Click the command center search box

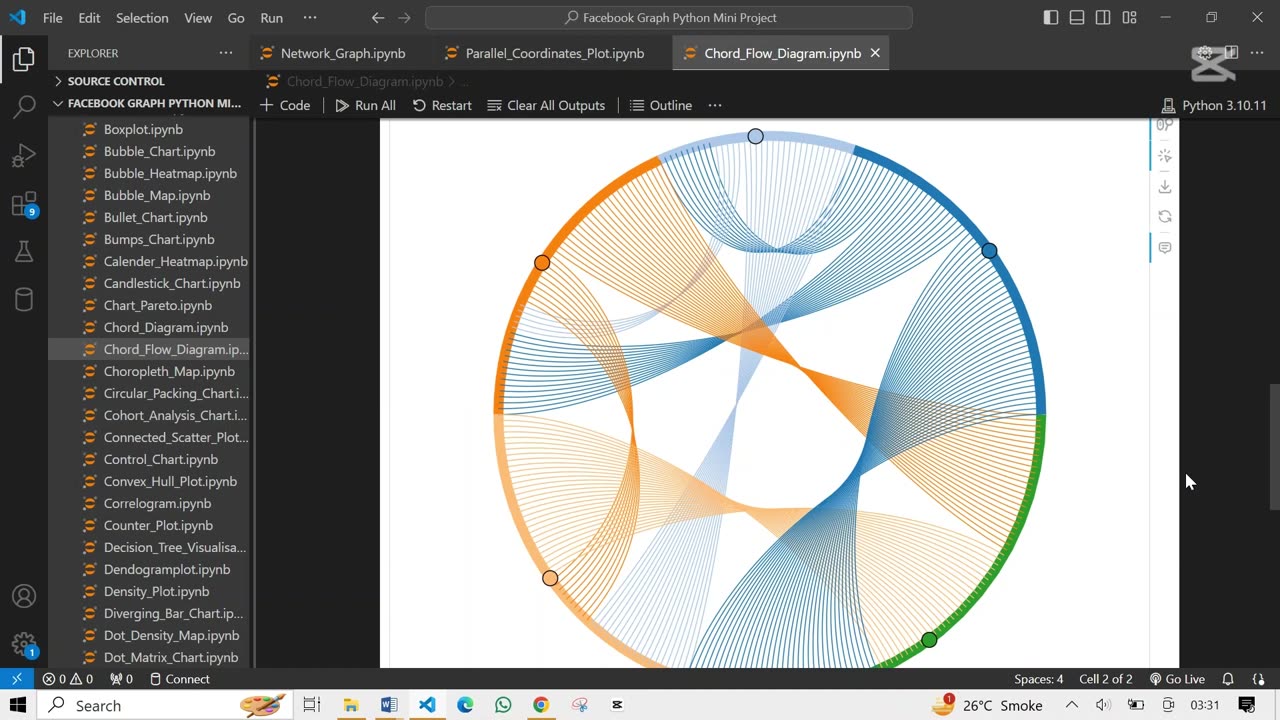coord(668,18)
